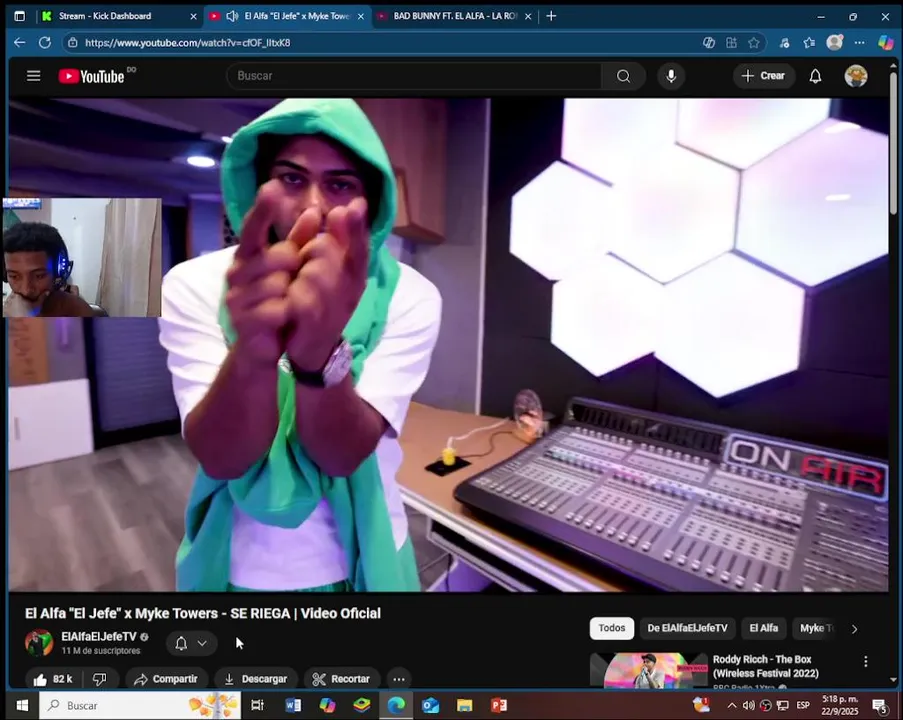Close the BAD BUNNY tab
The height and width of the screenshot is (720, 903).
tap(528, 17)
